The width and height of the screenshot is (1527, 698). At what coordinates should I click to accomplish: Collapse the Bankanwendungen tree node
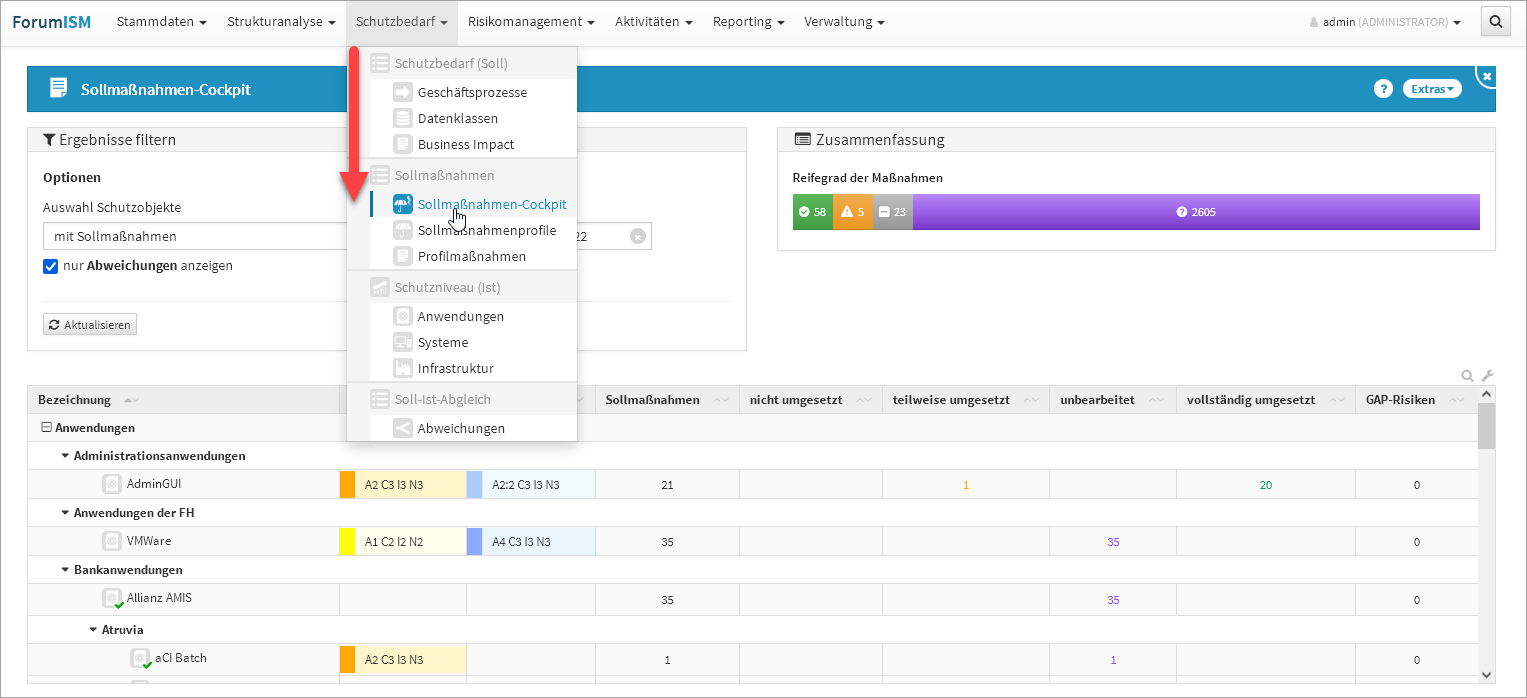[66, 570]
